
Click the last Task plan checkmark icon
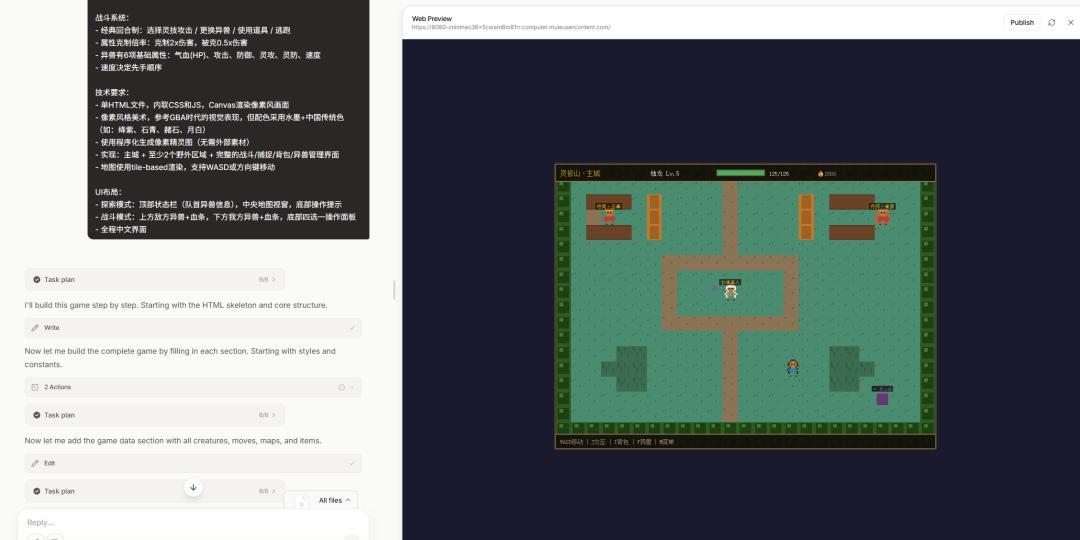pos(37,491)
